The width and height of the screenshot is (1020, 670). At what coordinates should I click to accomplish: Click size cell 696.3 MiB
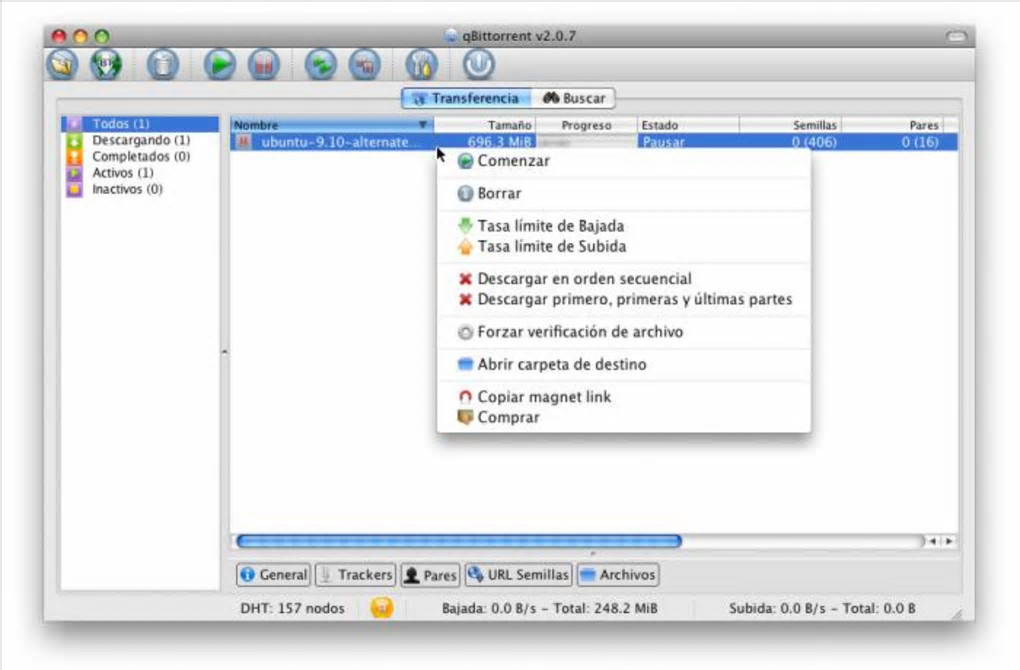pyautogui.click(x=499, y=142)
